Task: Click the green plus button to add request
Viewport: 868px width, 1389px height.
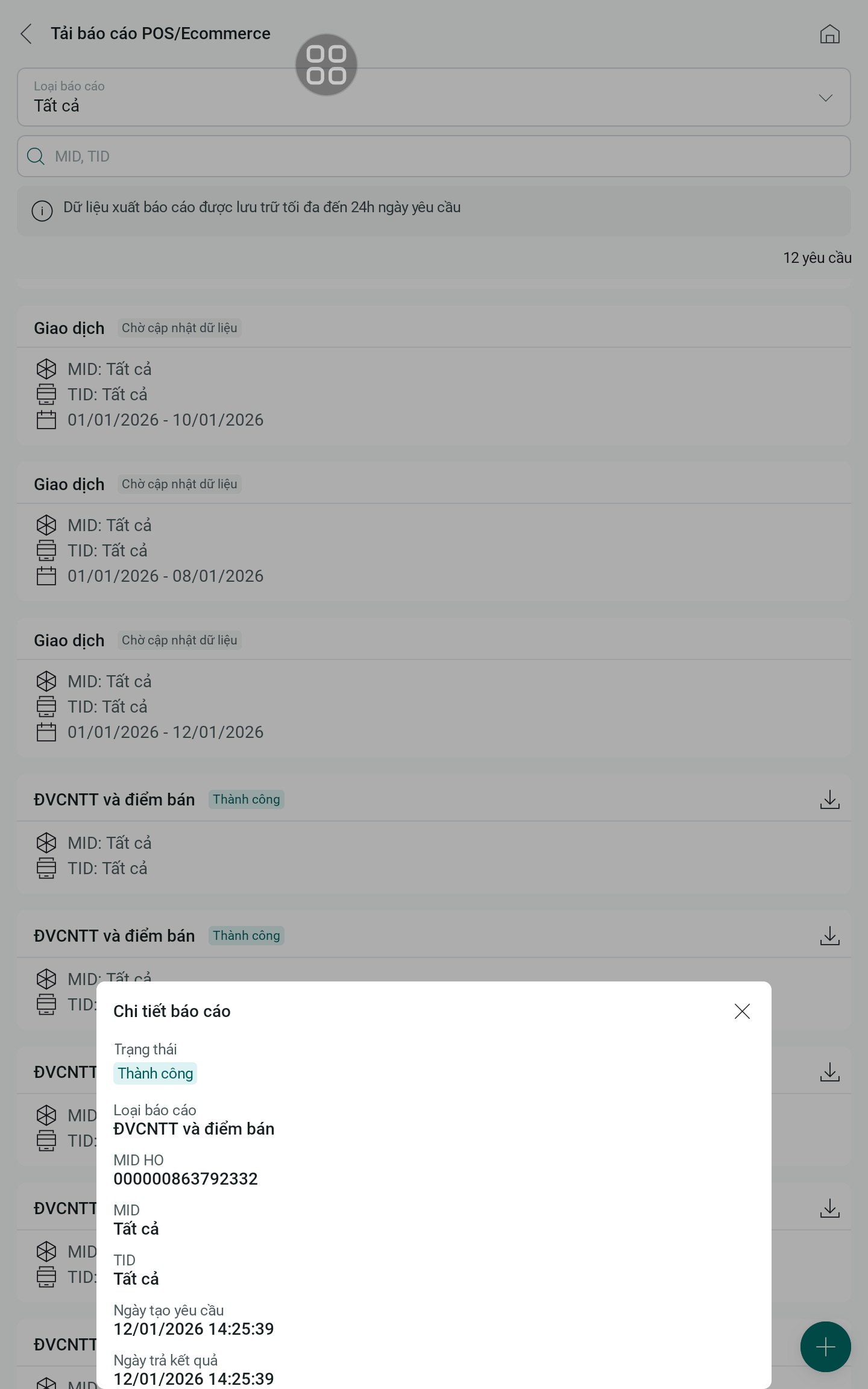Action: (825, 1346)
